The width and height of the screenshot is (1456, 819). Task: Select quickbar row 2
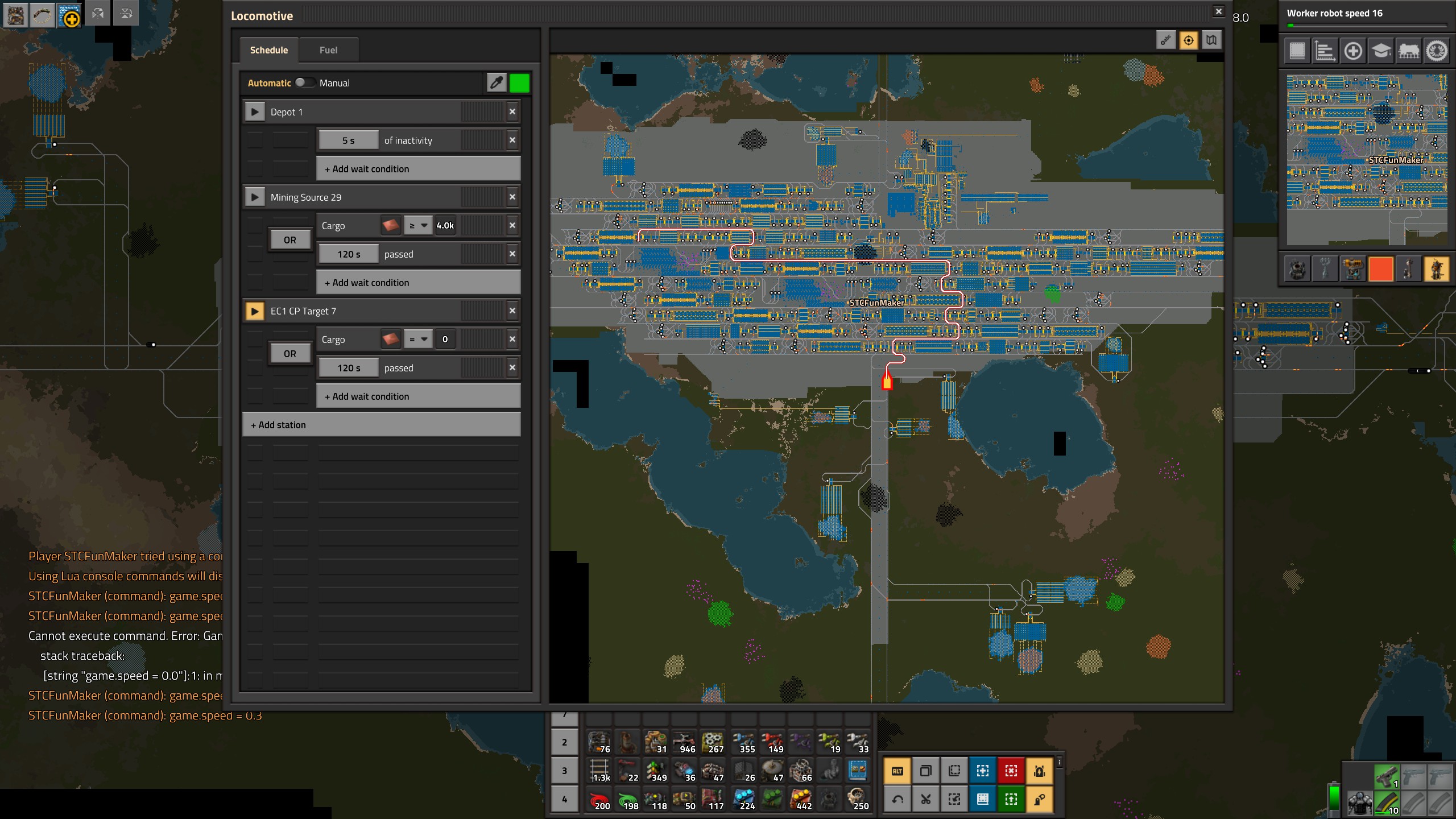(x=564, y=742)
